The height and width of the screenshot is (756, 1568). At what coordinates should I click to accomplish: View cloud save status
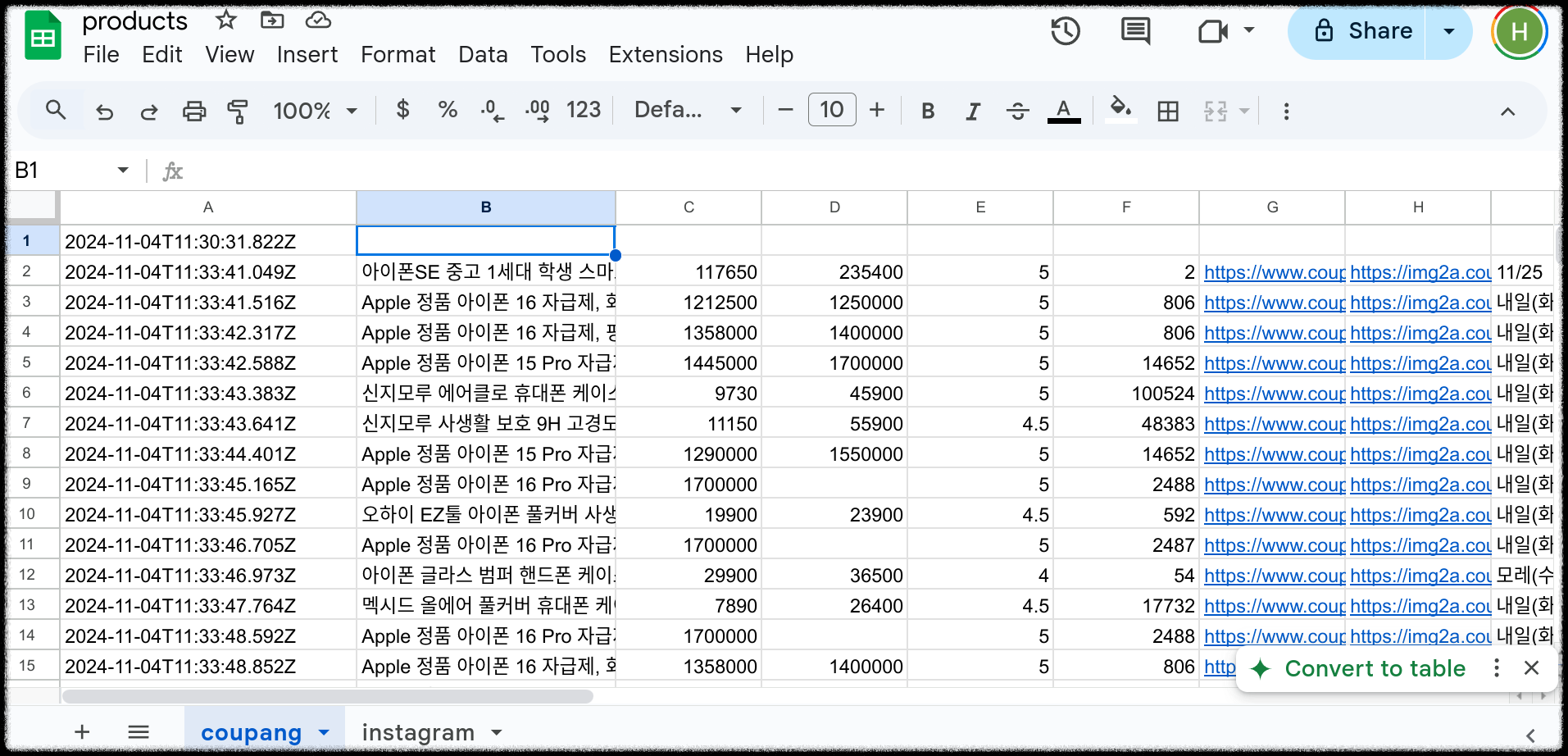[318, 20]
